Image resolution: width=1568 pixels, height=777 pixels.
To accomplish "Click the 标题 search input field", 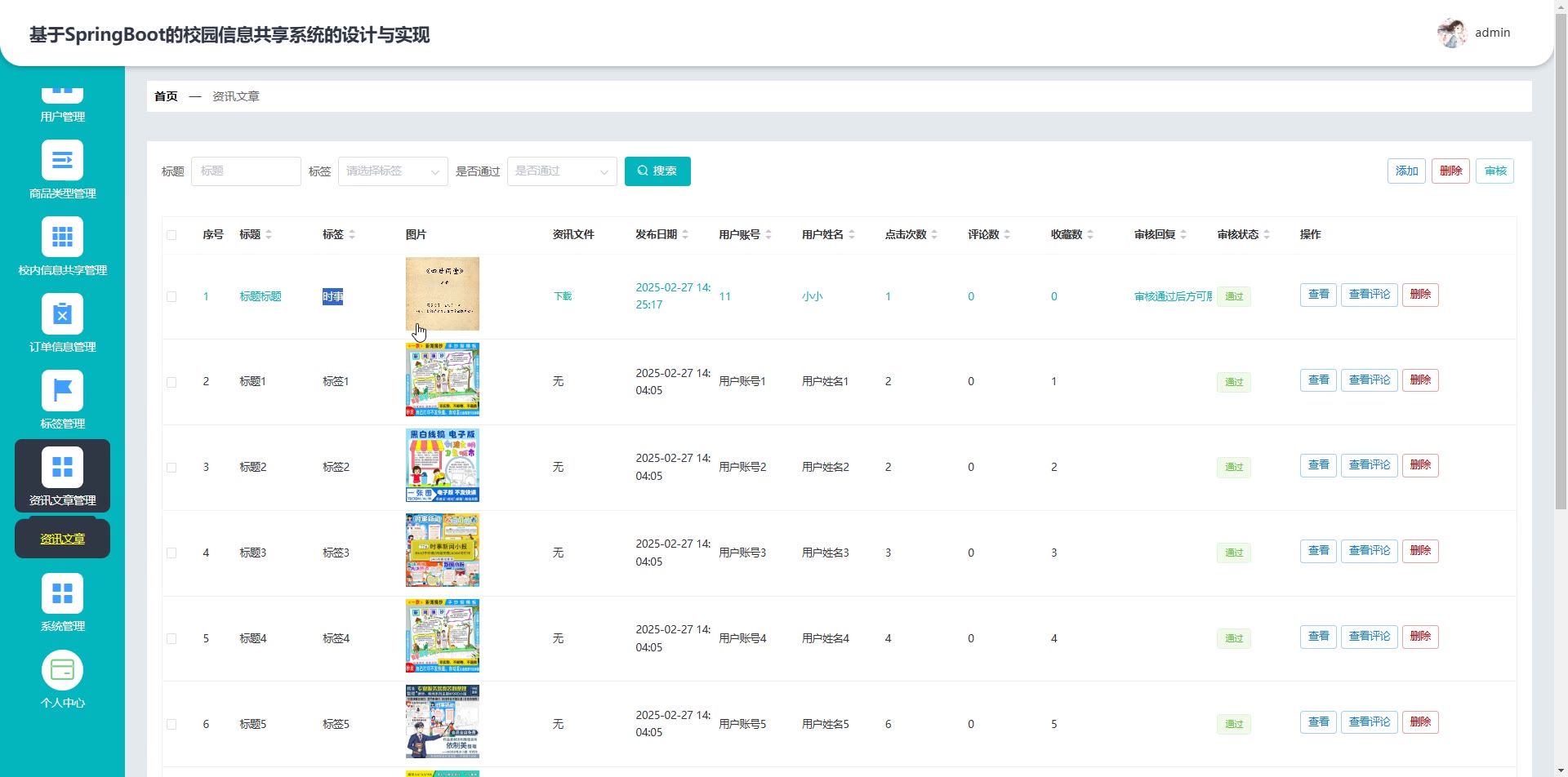I will tap(246, 171).
